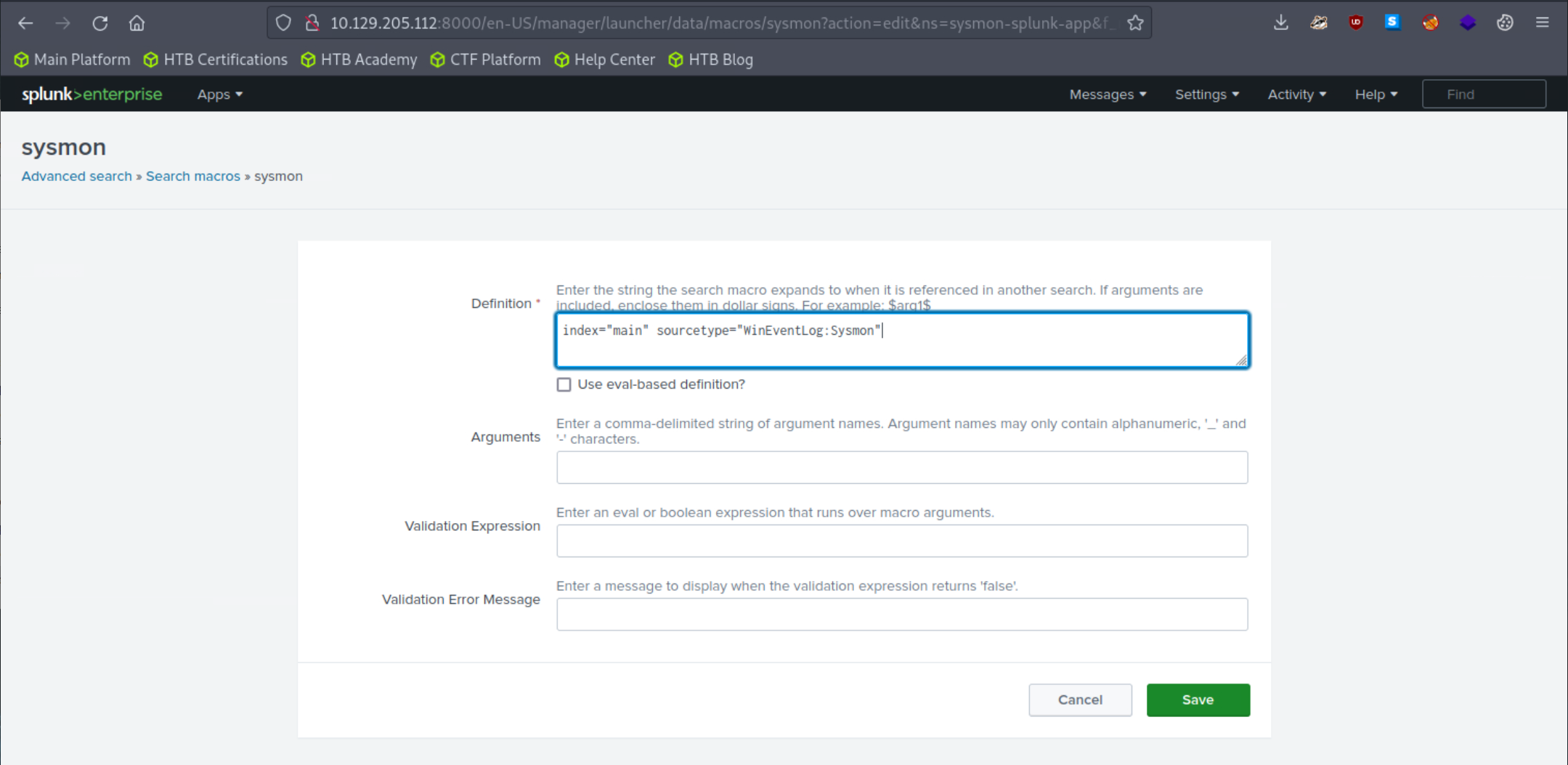
Task: Open the Search macros breadcrumb link
Action: tap(192, 176)
